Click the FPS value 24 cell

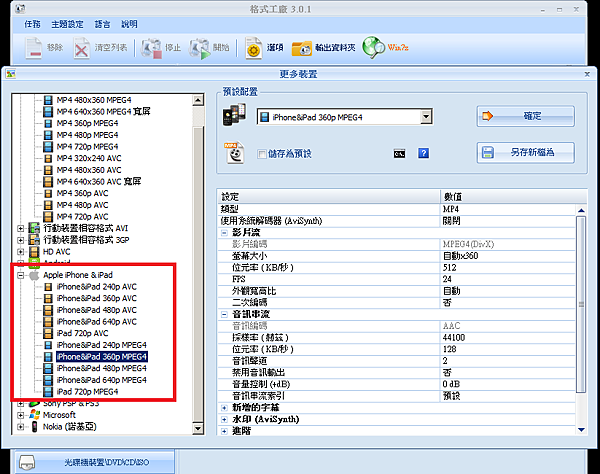[x=508, y=279]
